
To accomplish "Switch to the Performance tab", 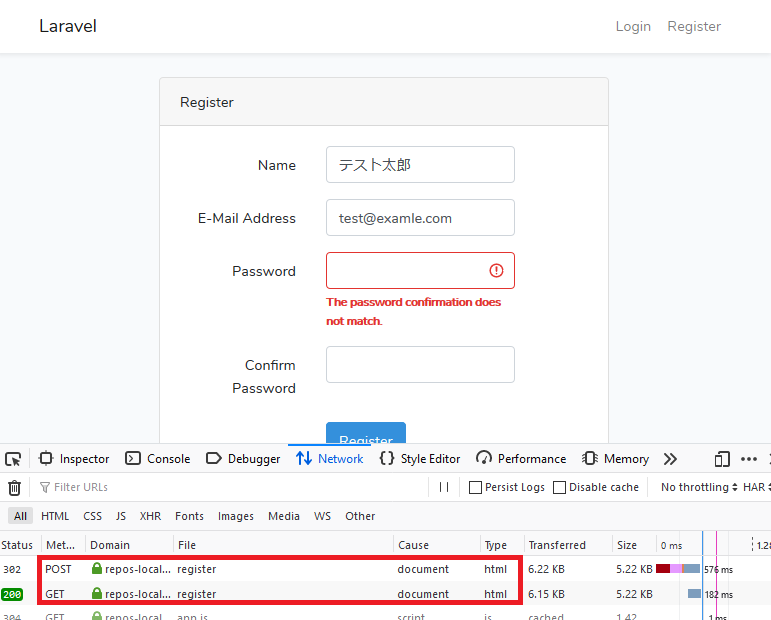I will [x=521, y=459].
